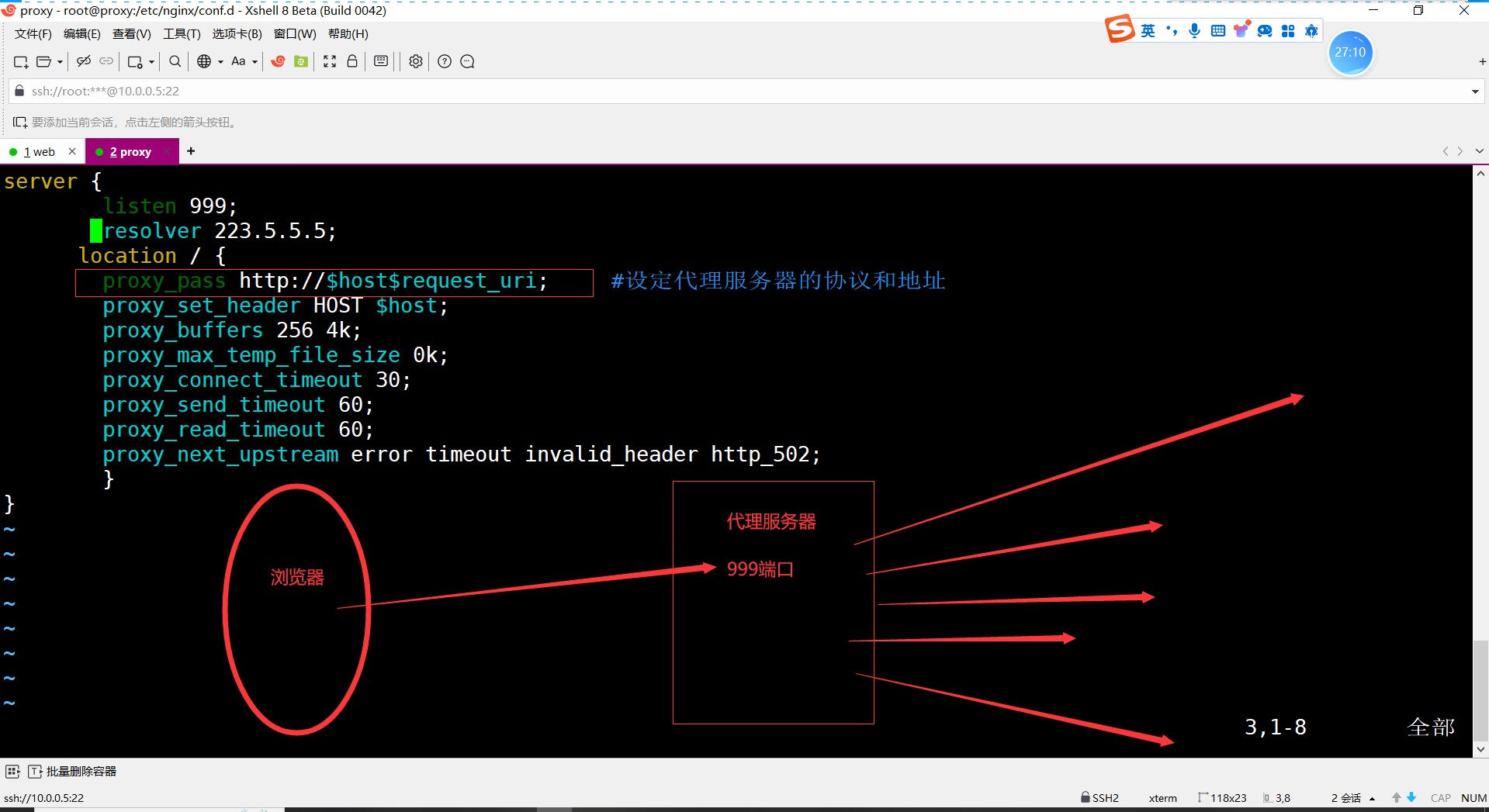Open the 文件(F) menu

coord(33,34)
